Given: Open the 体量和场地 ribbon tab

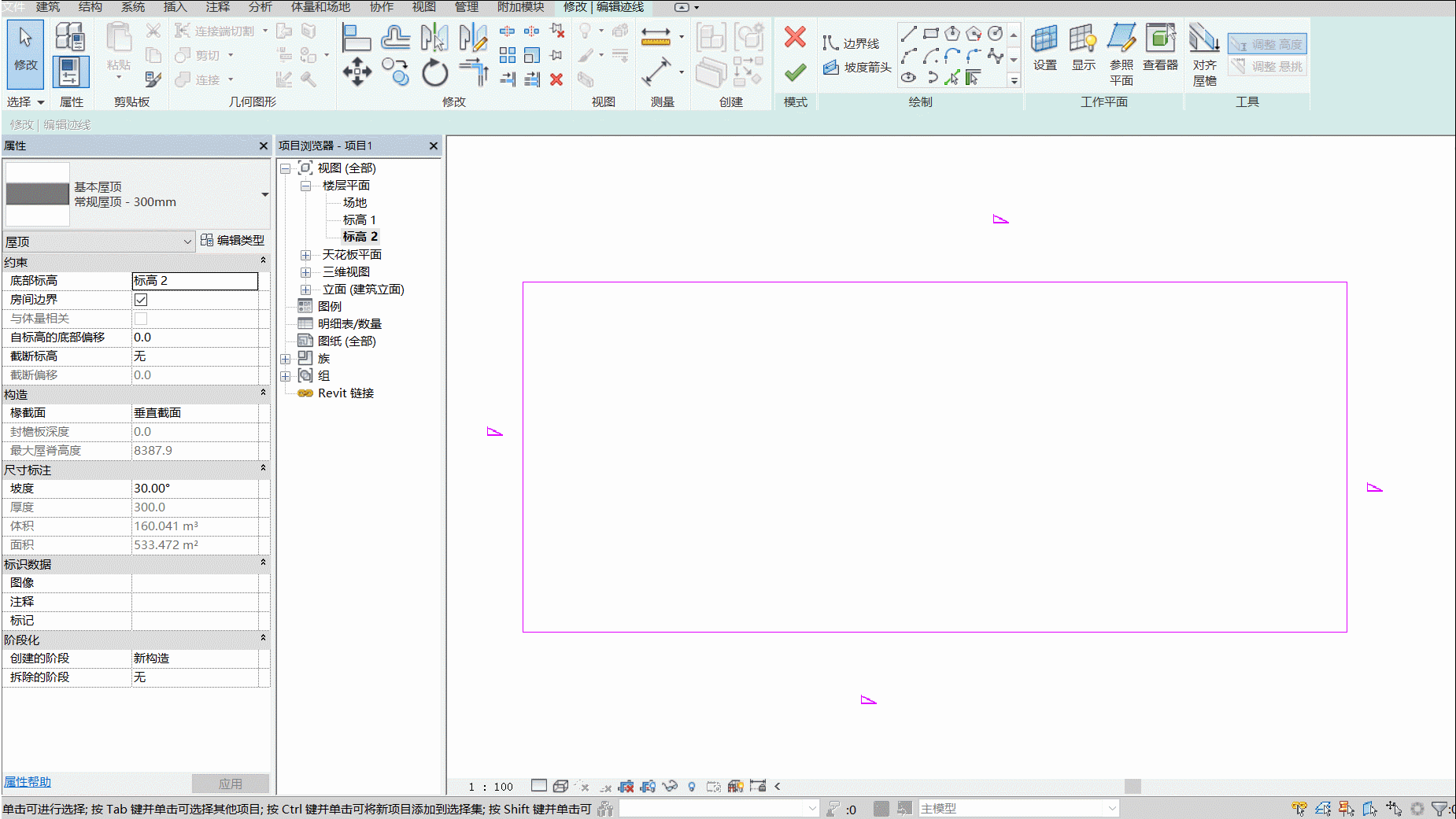Looking at the screenshot, I should coord(320,7).
